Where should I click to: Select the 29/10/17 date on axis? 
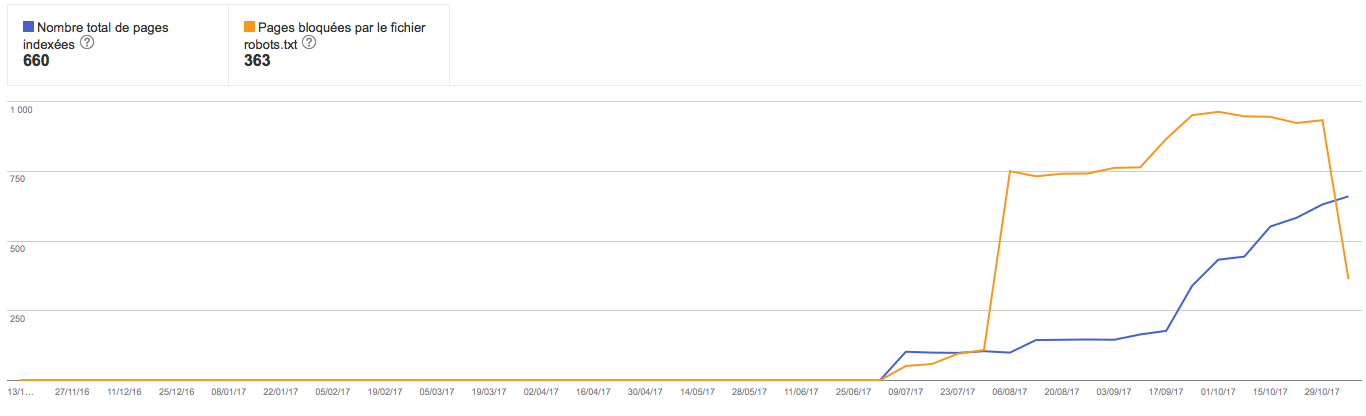[x=1321, y=392]
